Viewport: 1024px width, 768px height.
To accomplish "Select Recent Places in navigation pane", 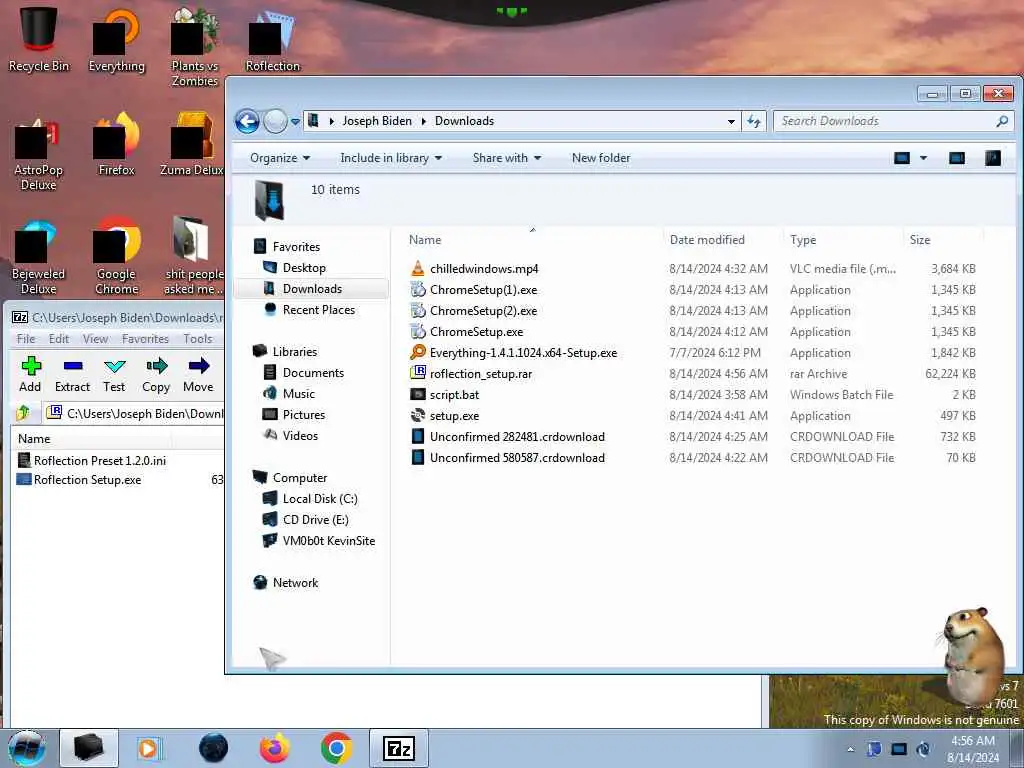I will pyautogui.click(x=319, y=310).
